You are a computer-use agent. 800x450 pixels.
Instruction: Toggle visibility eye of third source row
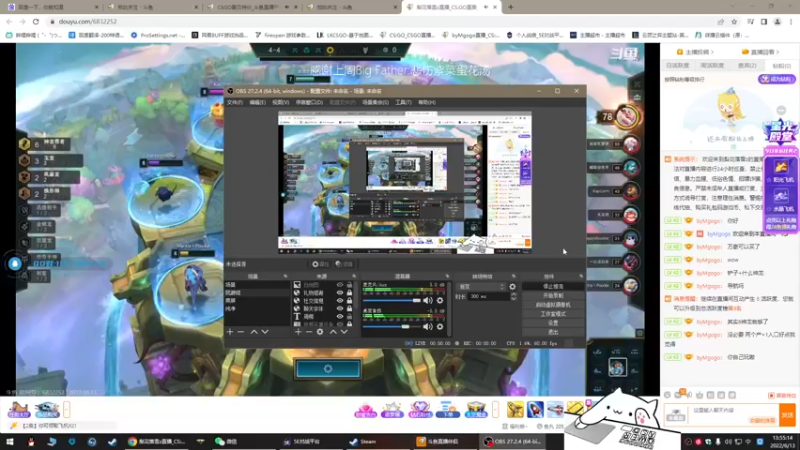click(x=340, y=301)
